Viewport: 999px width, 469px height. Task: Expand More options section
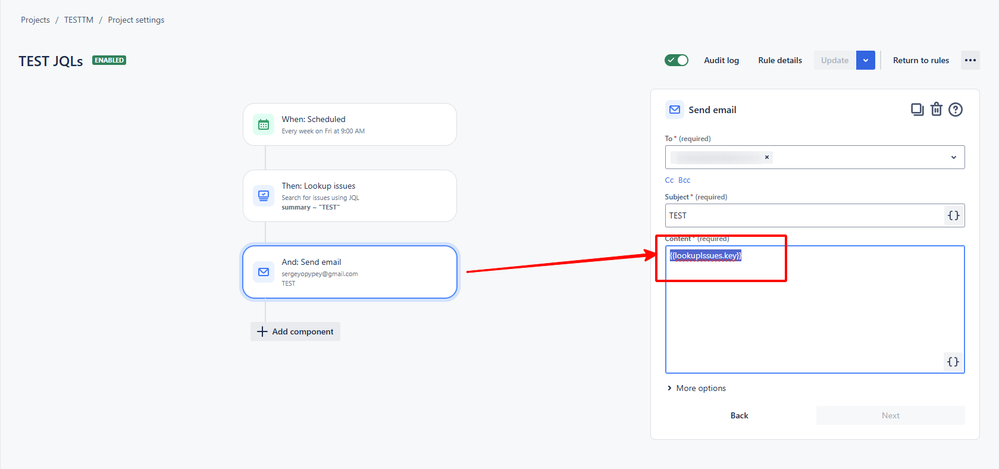pyautogui.click(x=696, y=388)
